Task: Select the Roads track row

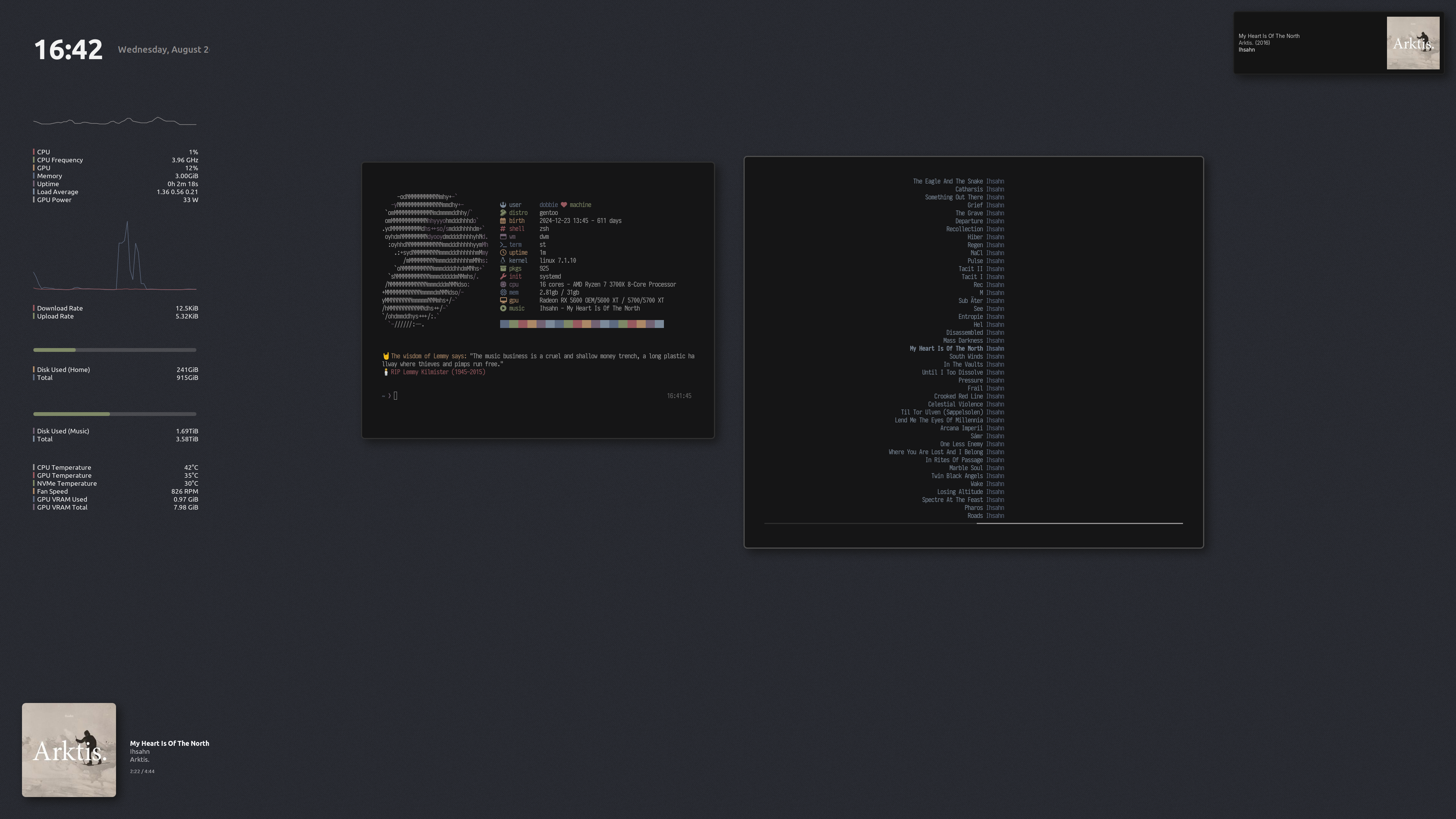Action: (986, 516)
